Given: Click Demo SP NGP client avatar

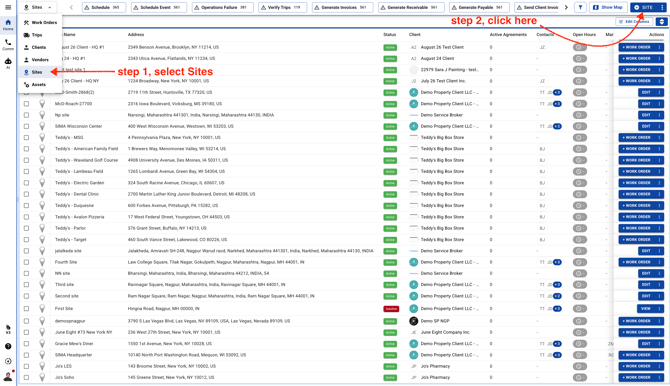Looking at the screenshot, I should coord(413,321).
